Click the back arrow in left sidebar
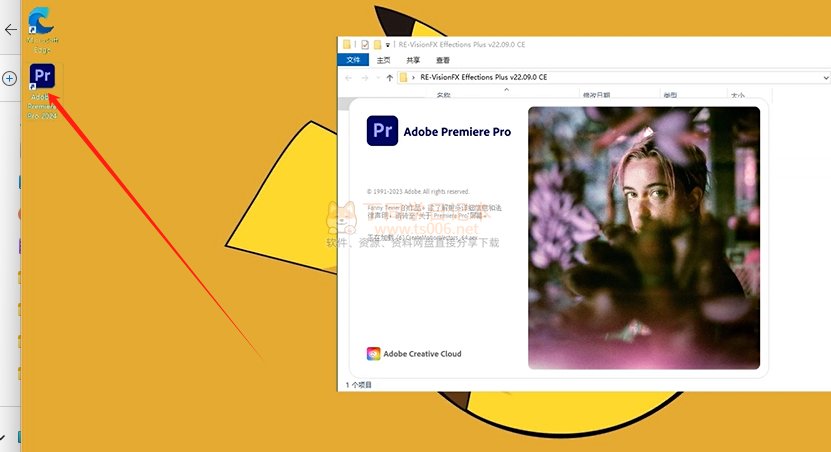831x452 pixels. pos(11,29)
